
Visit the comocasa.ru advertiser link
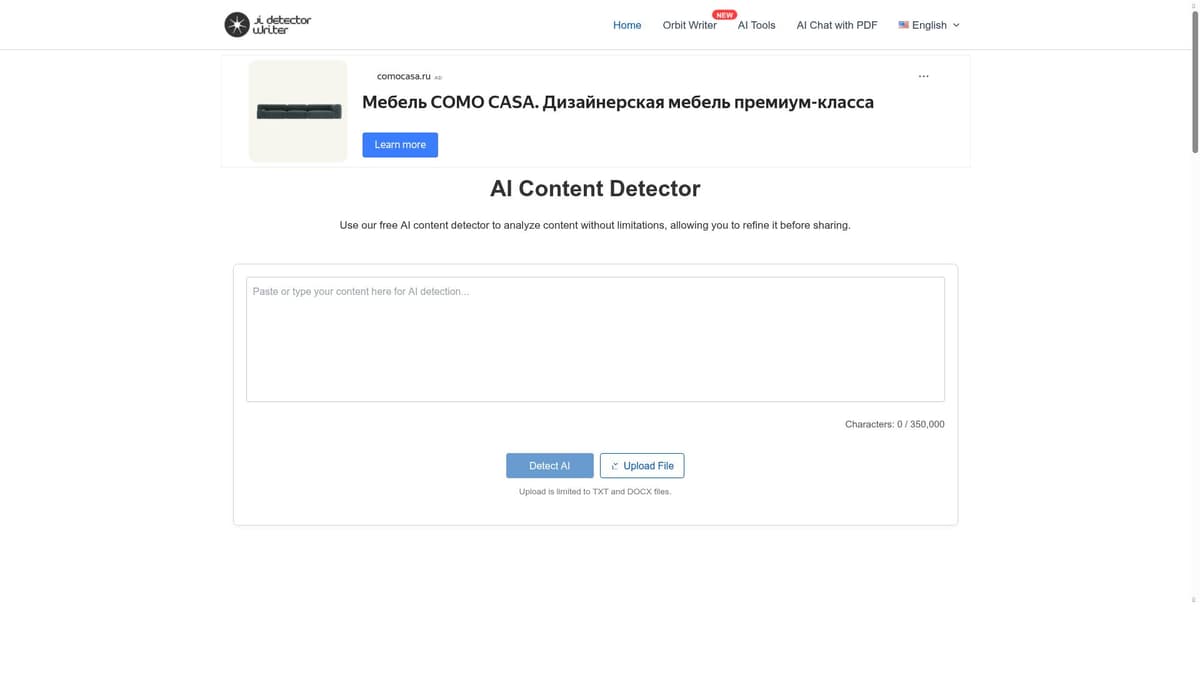(x=402, y=75)
